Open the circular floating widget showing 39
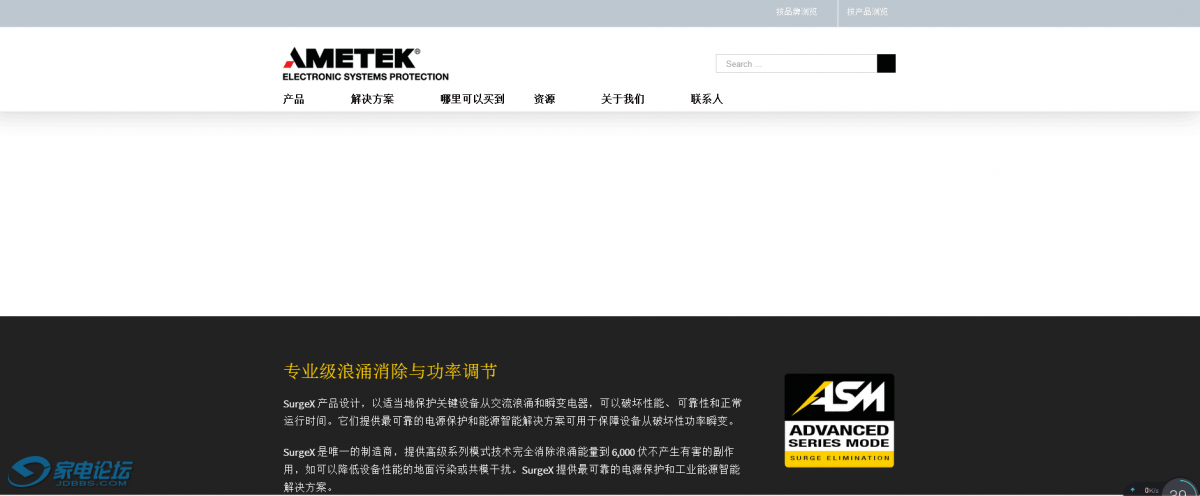The image size is (1200, 496). point(1180,490)
